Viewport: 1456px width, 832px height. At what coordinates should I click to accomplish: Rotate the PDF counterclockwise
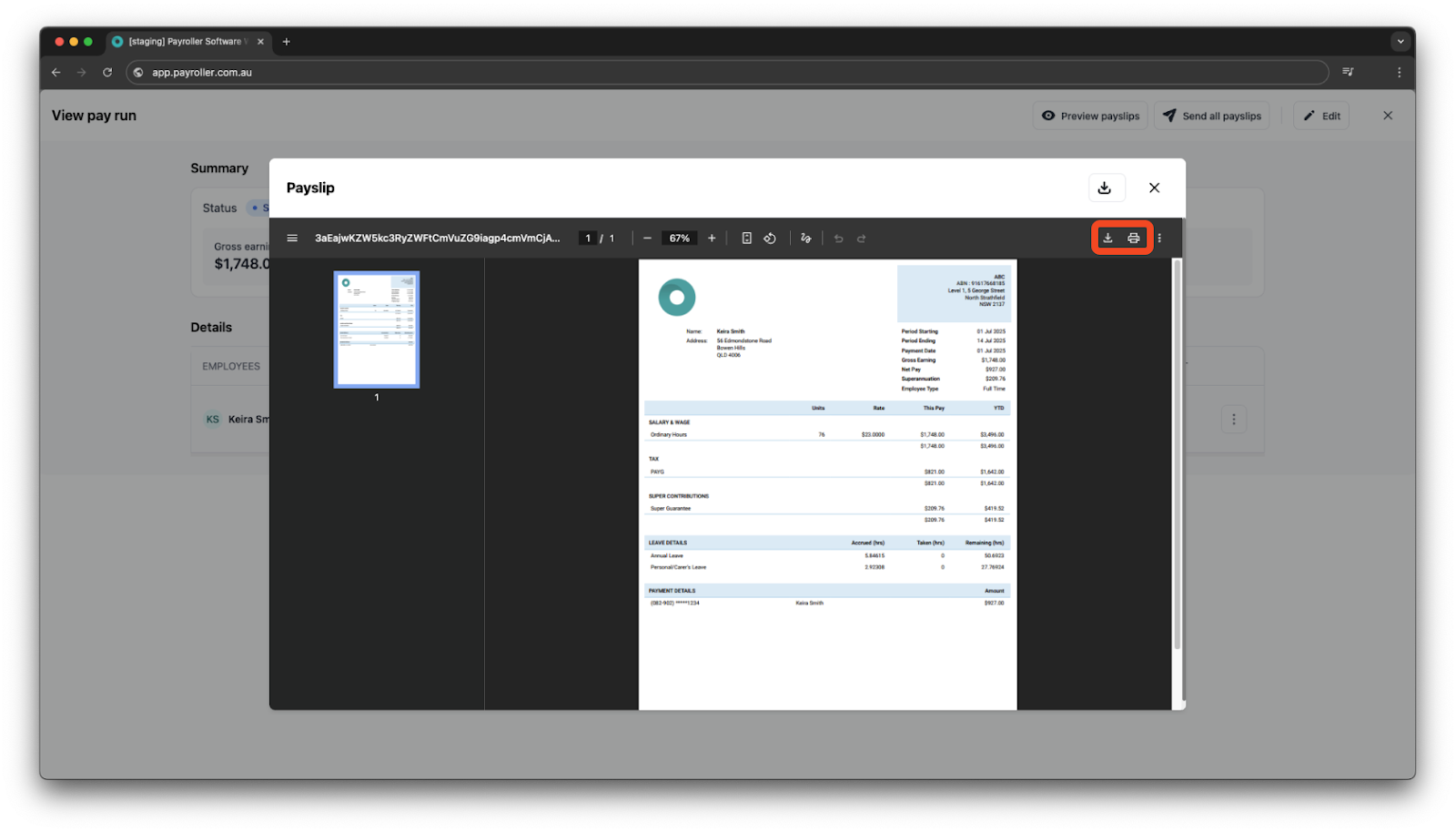(x=770, y=238)
